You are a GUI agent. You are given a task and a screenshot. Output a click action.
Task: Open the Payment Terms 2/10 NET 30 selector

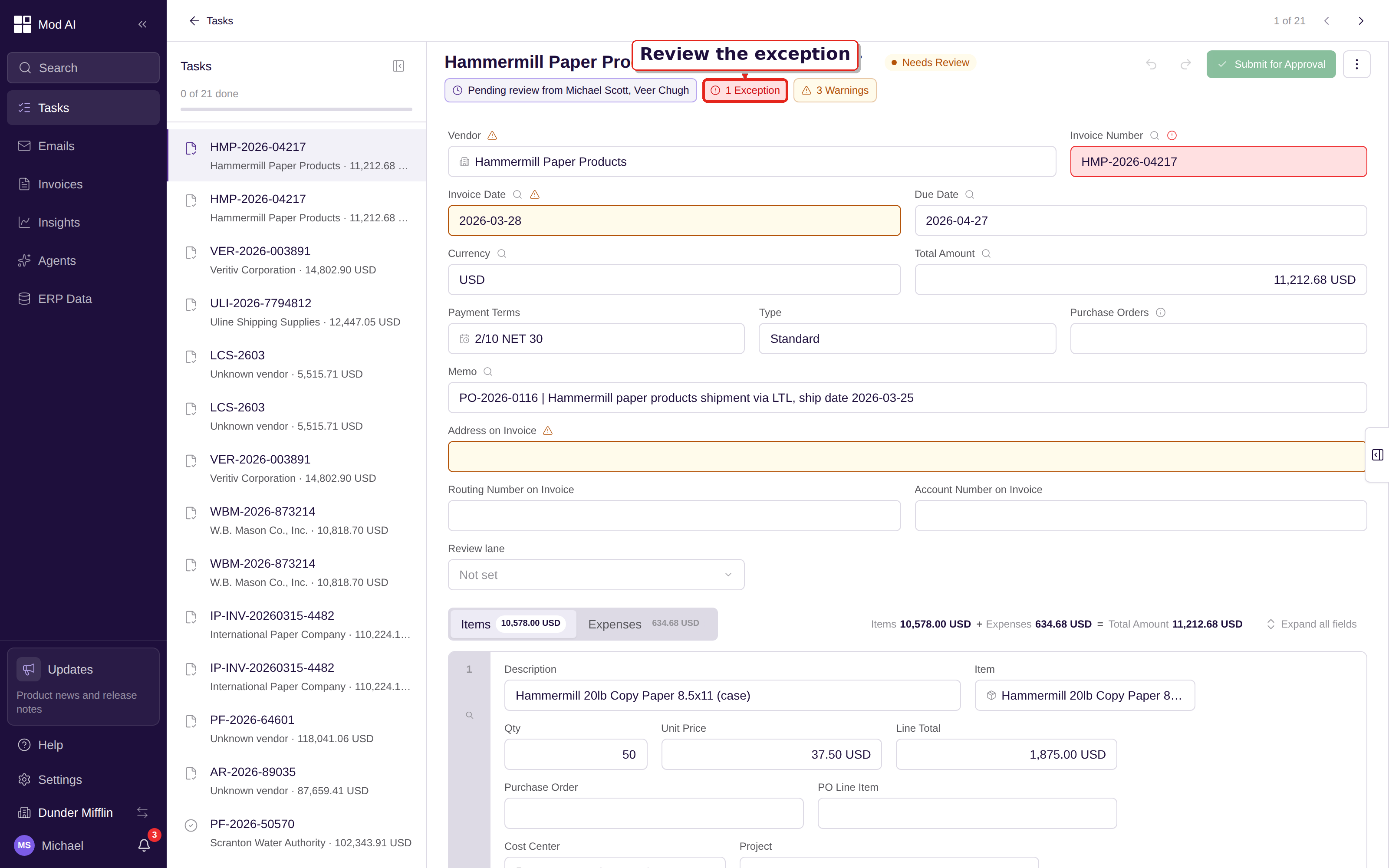(596, 339)
